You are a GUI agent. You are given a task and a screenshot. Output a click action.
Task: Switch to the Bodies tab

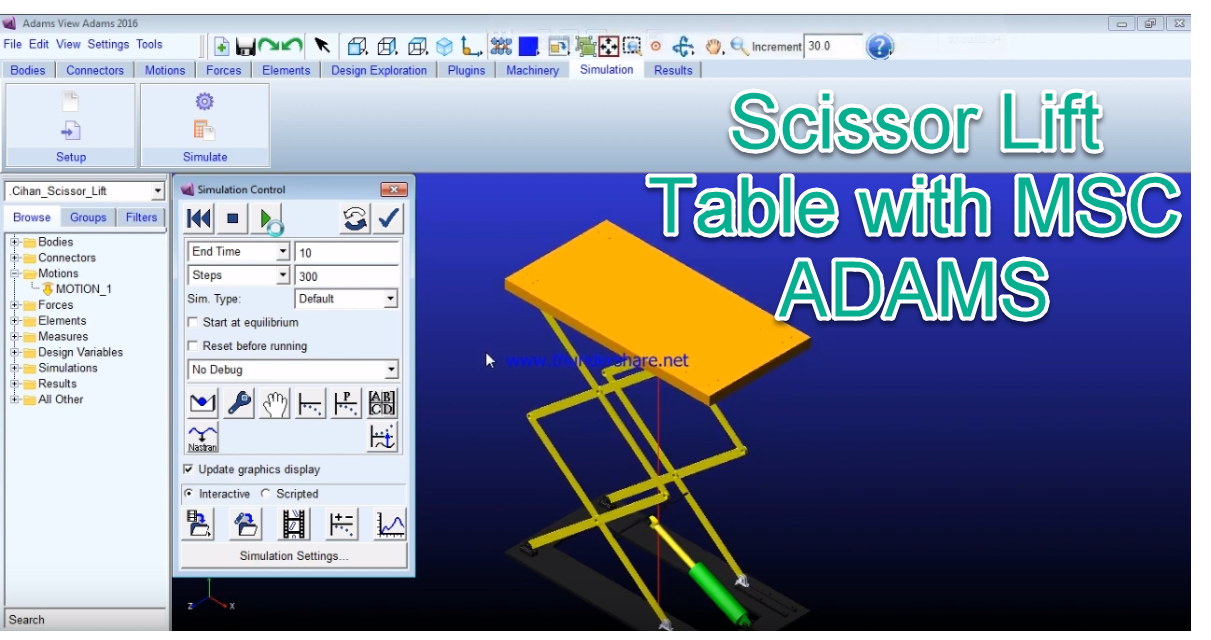coord(28,70)
